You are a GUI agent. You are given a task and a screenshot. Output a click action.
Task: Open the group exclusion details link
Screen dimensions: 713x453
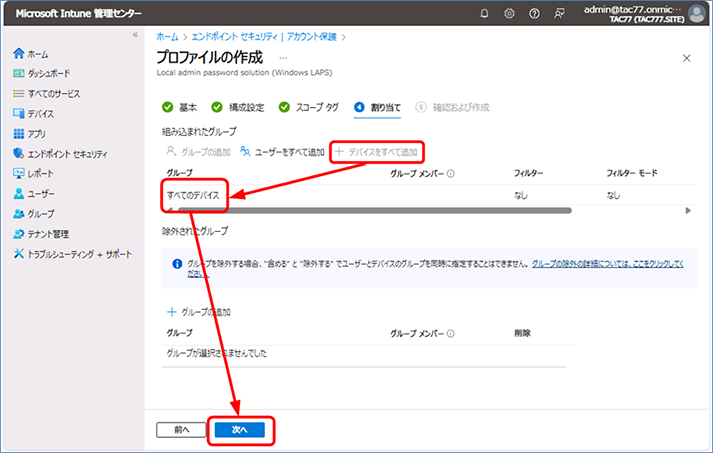[x=608, y=264]
